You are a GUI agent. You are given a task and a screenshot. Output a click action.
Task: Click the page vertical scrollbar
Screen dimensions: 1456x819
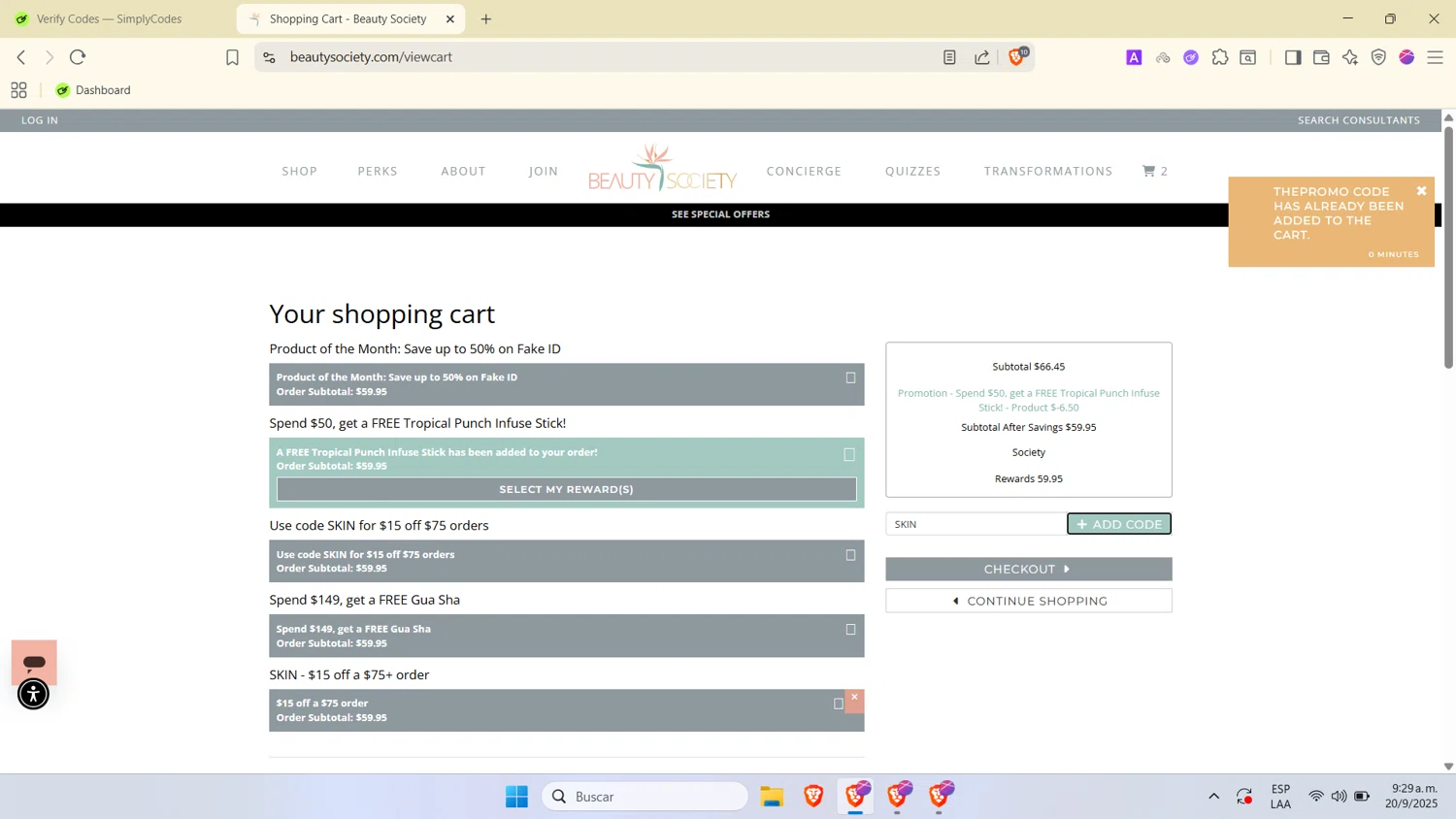(x=1448, y=247)
